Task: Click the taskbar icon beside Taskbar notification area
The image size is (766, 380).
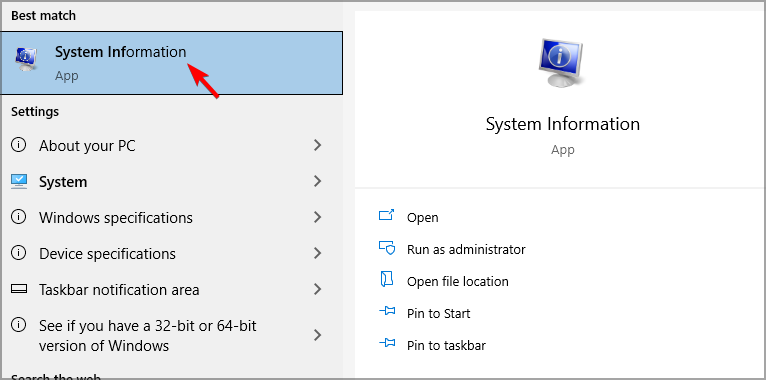Action: click(19, 290)
